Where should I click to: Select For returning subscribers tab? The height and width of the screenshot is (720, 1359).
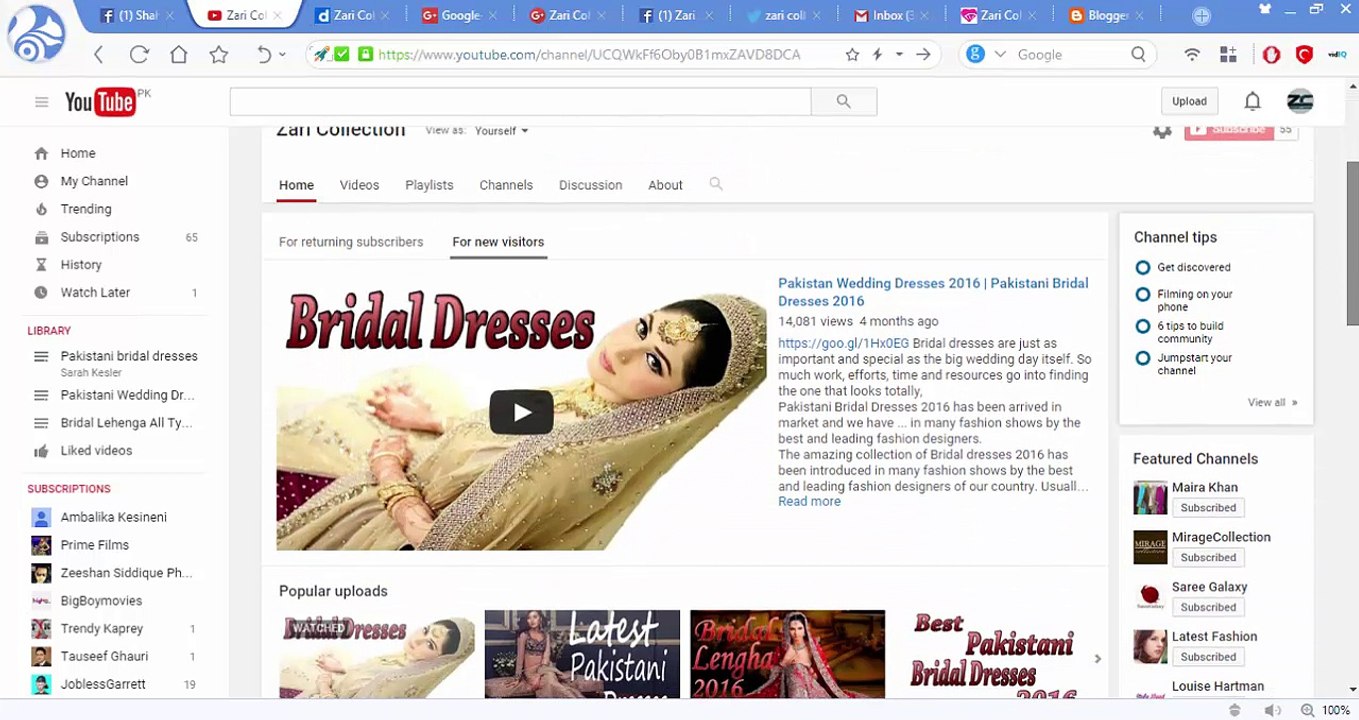coord(351,242)
